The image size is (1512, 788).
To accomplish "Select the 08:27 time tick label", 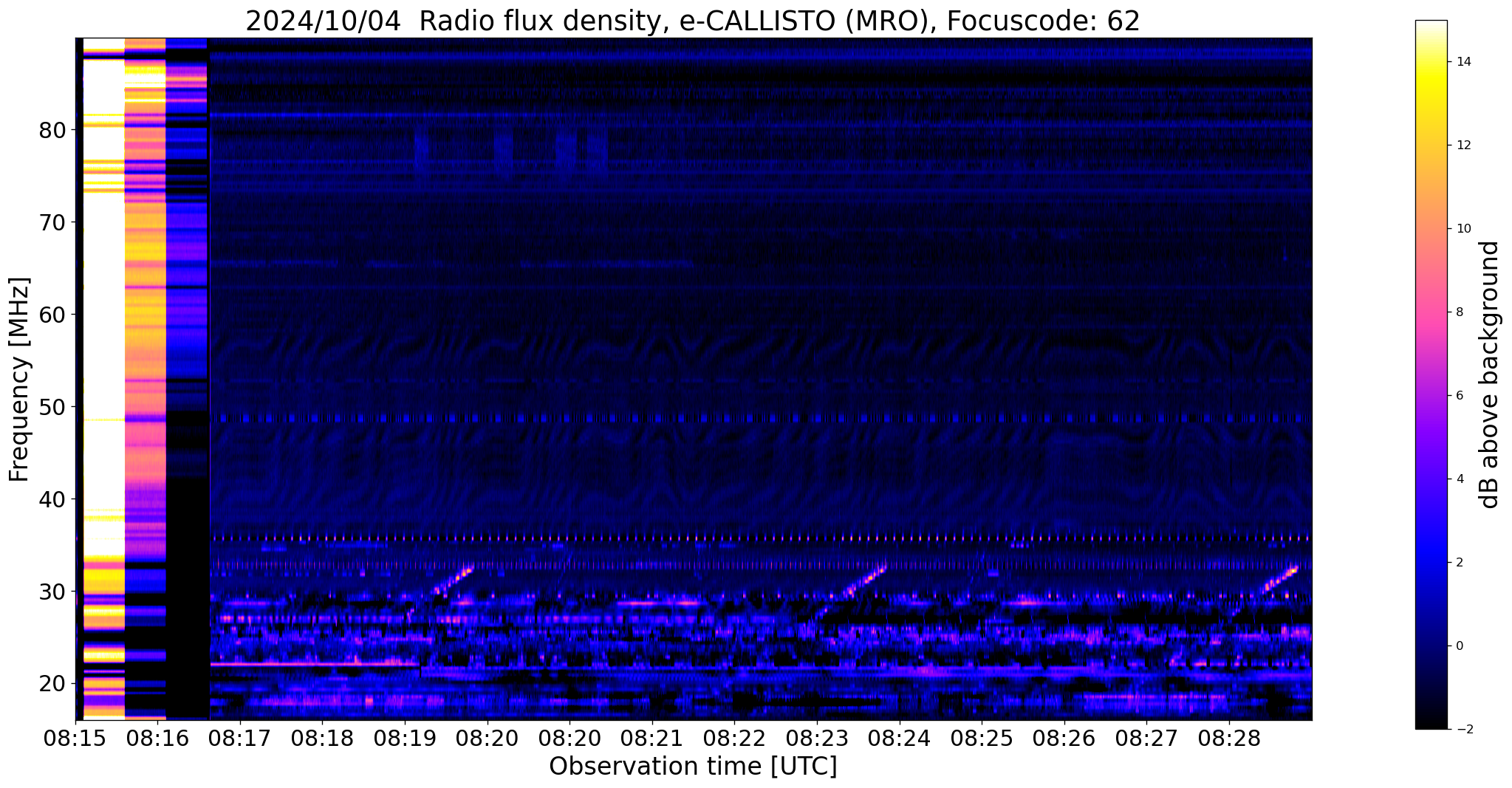I will [1146, 739].
